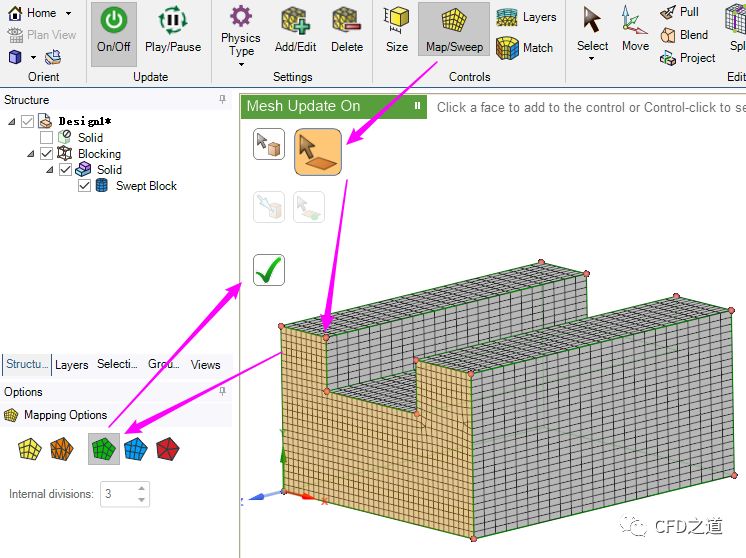
Task: Open Size control tool
Action: coord(397,31)
